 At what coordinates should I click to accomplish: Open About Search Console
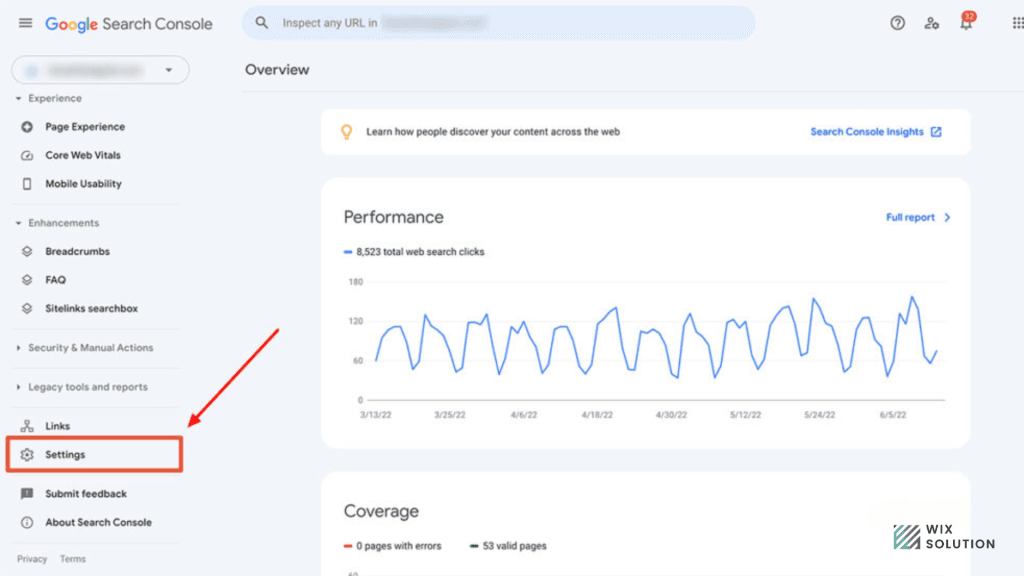(x=98, y=522)
